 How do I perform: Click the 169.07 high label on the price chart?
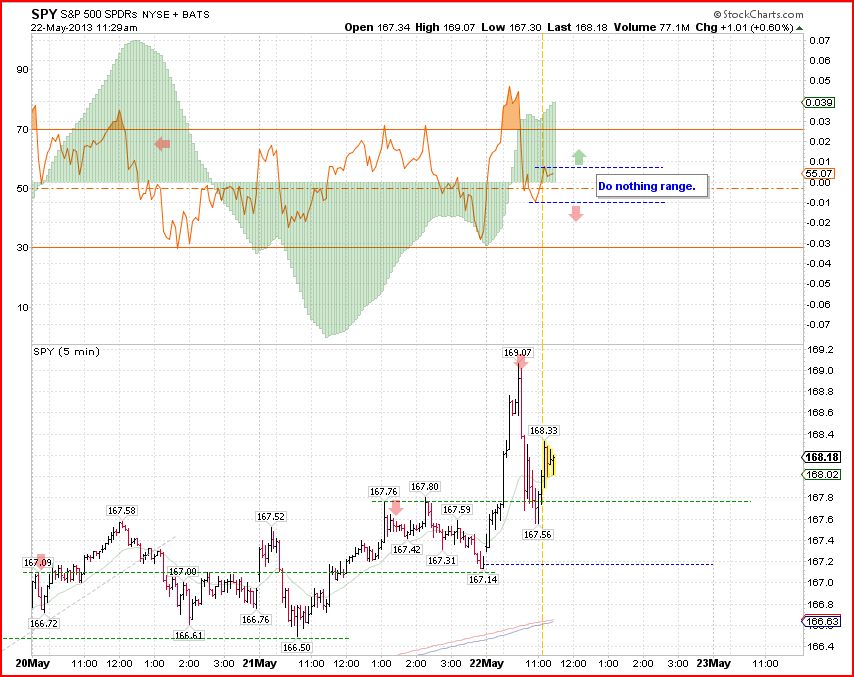click(517, 352)
